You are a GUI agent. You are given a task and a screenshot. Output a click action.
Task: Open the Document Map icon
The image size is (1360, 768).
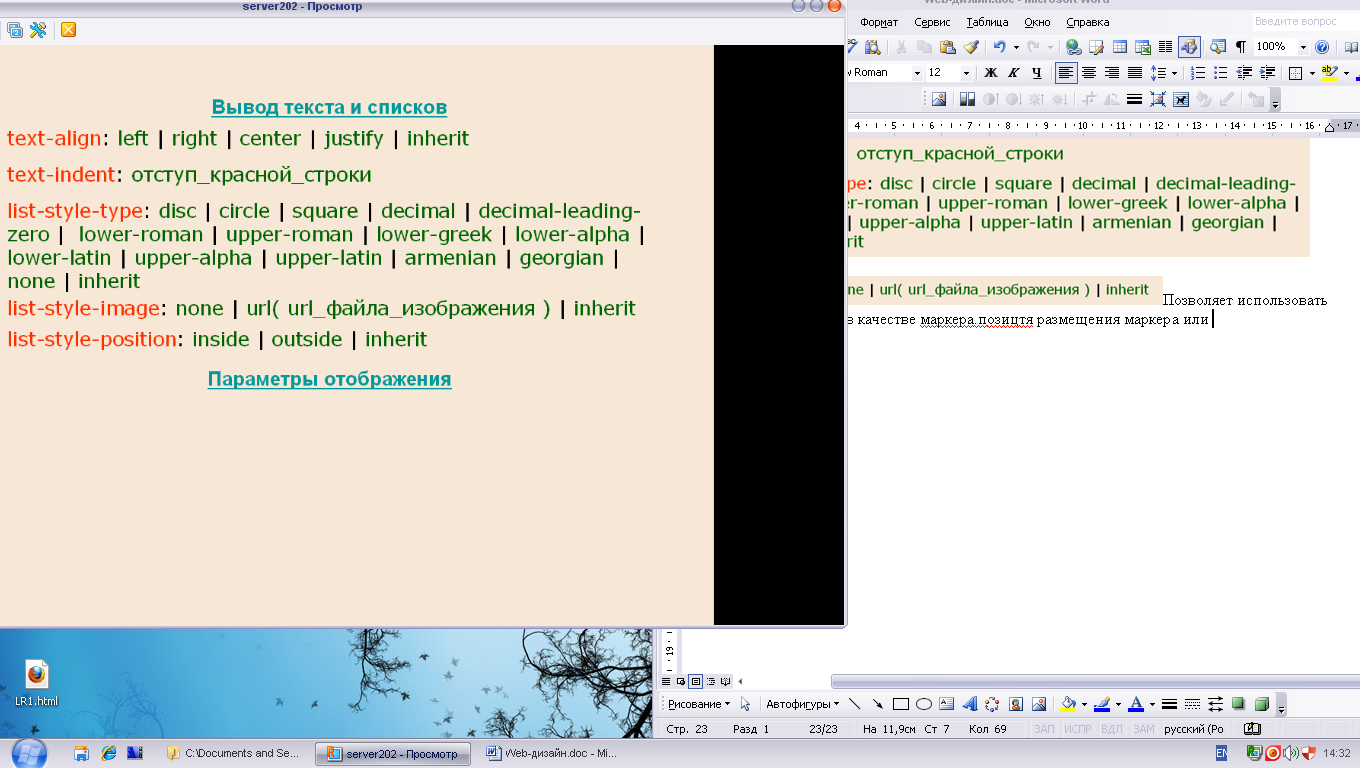click(1218, 46)
